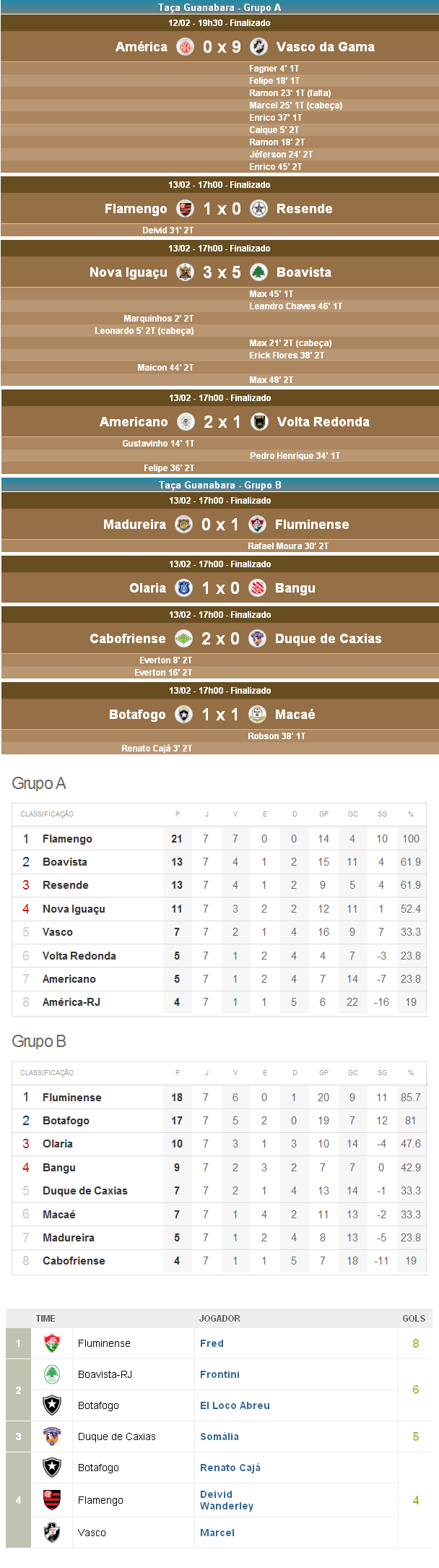This screenshot has height=1568, width=439.
Task: Open player Fred's profile link
Action: point(212,1343)
